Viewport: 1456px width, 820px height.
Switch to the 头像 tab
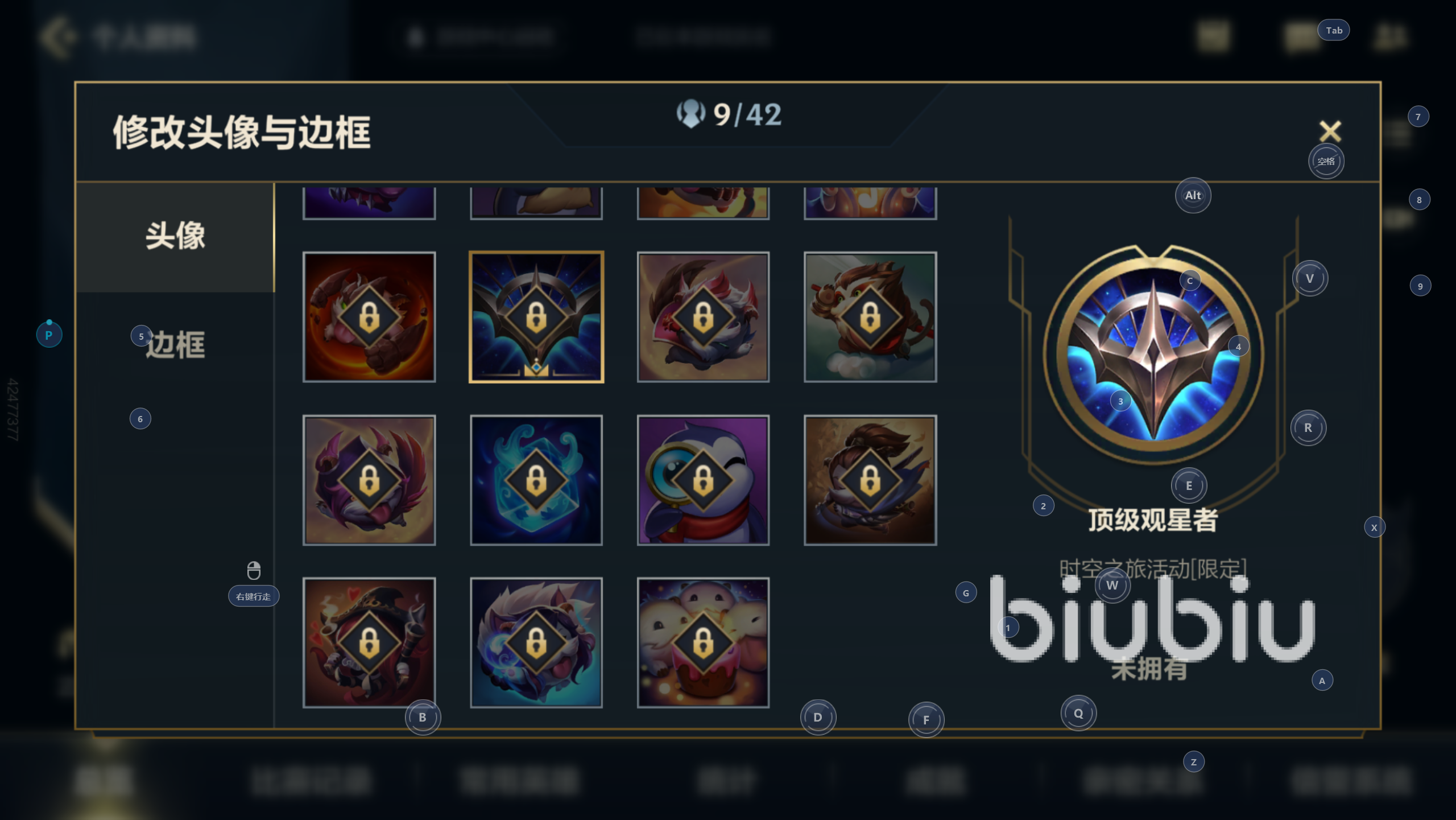175,237
